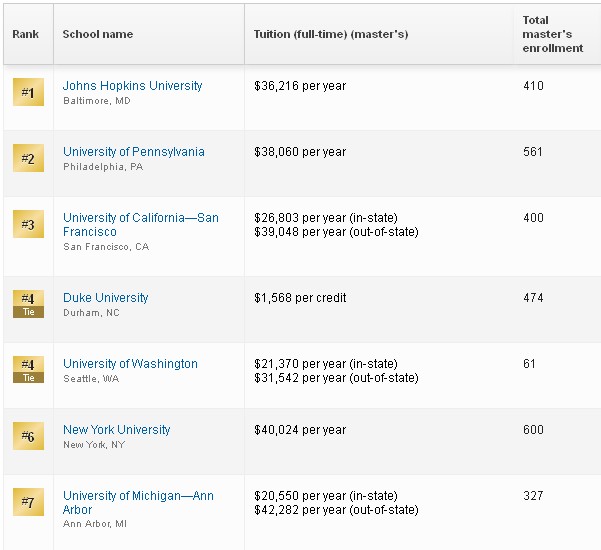Click the Baltimore, MD location text

(97, 101)
